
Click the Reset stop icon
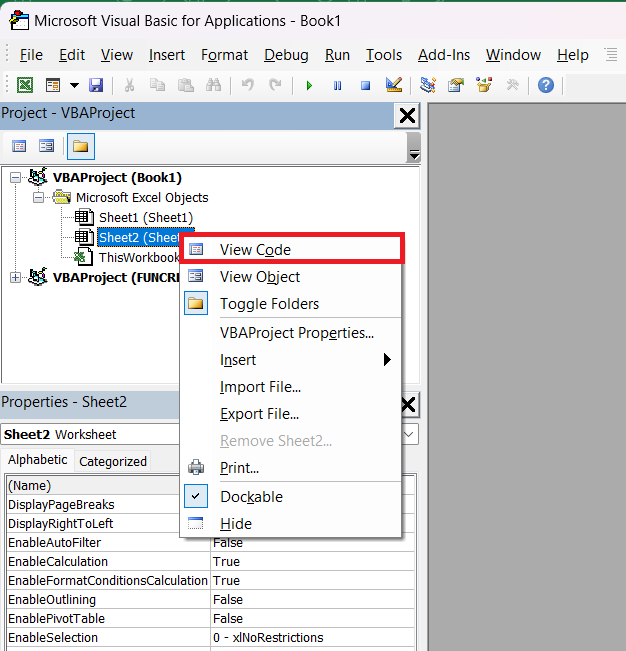pos(365,86)
